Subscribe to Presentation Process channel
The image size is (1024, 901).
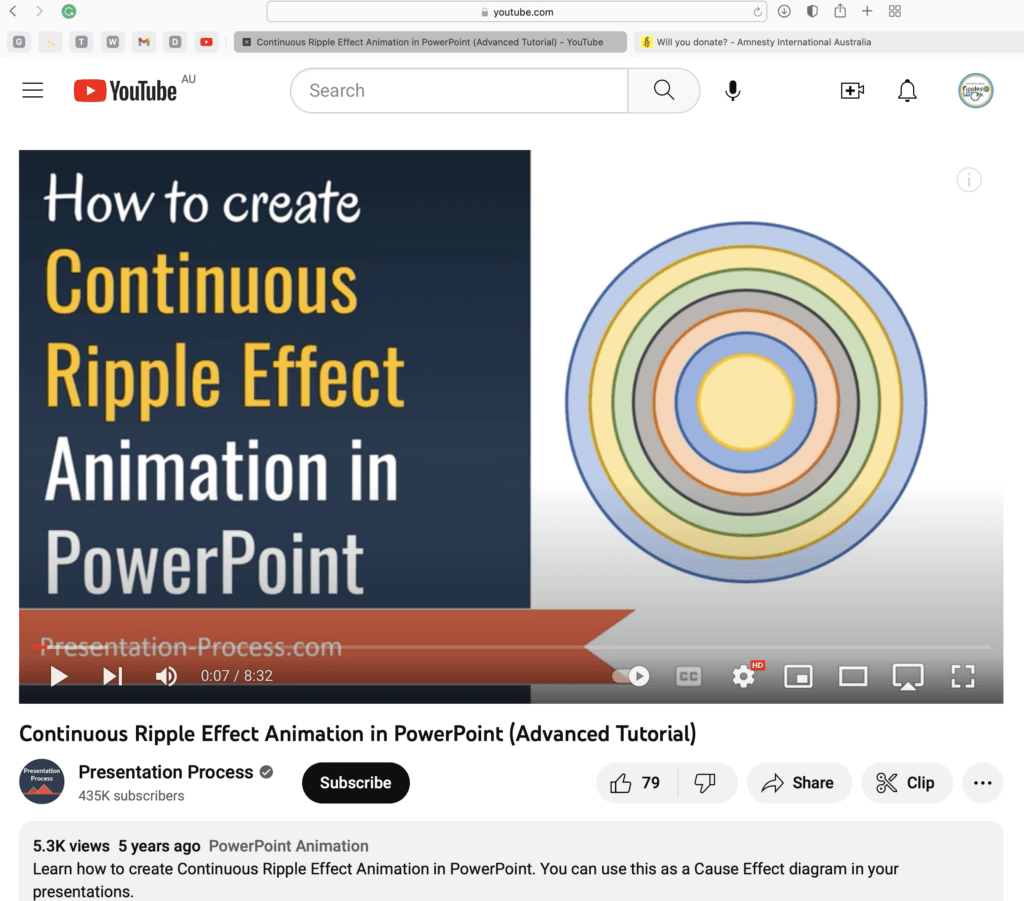pyautogui.click(x=355, y=783)
